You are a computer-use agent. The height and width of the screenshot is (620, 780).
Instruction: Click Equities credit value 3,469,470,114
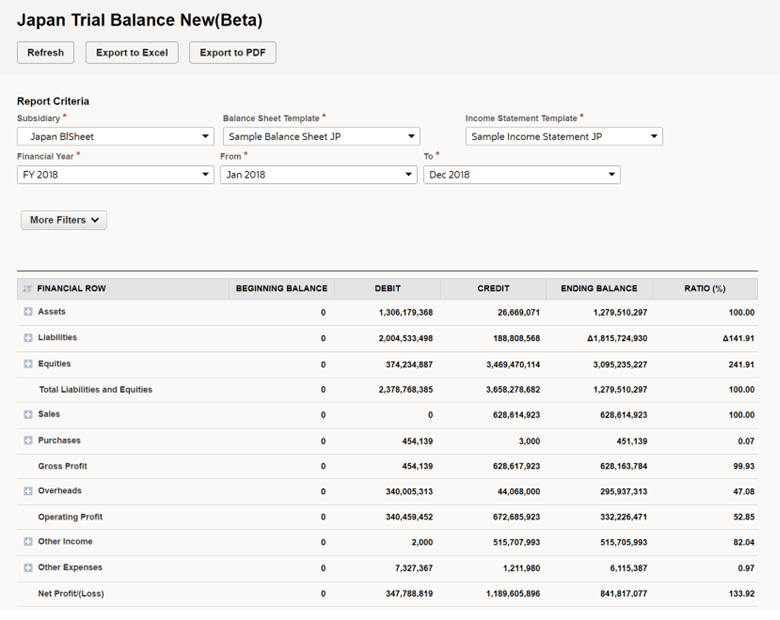[513, 365]
